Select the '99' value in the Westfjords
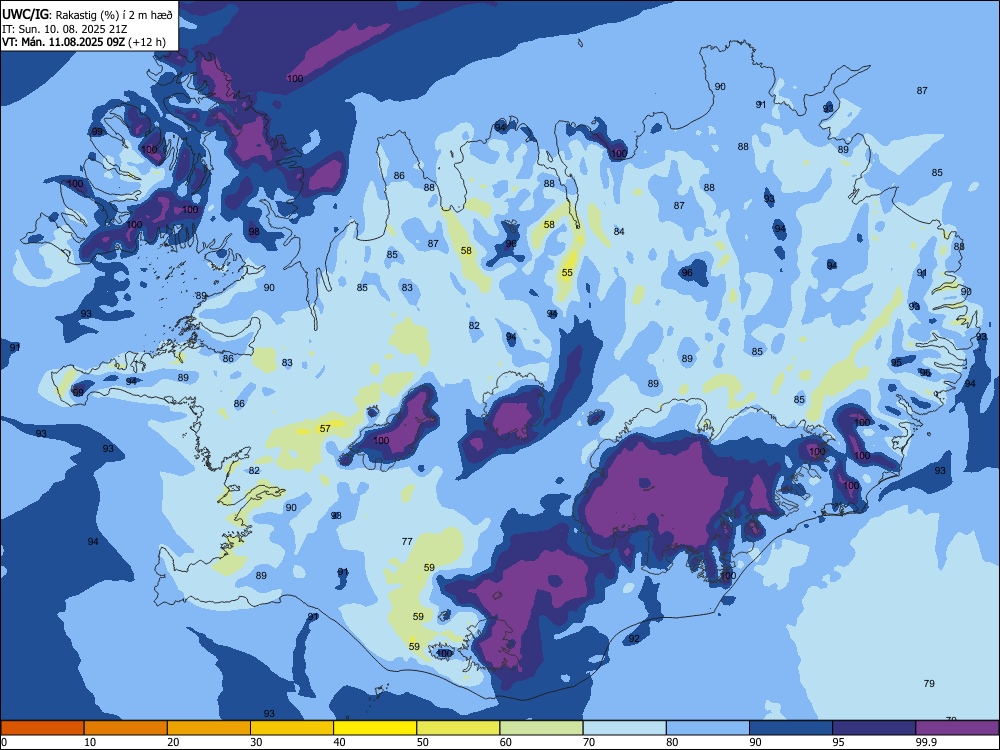Screen dimensions: 1000x750 97,132
